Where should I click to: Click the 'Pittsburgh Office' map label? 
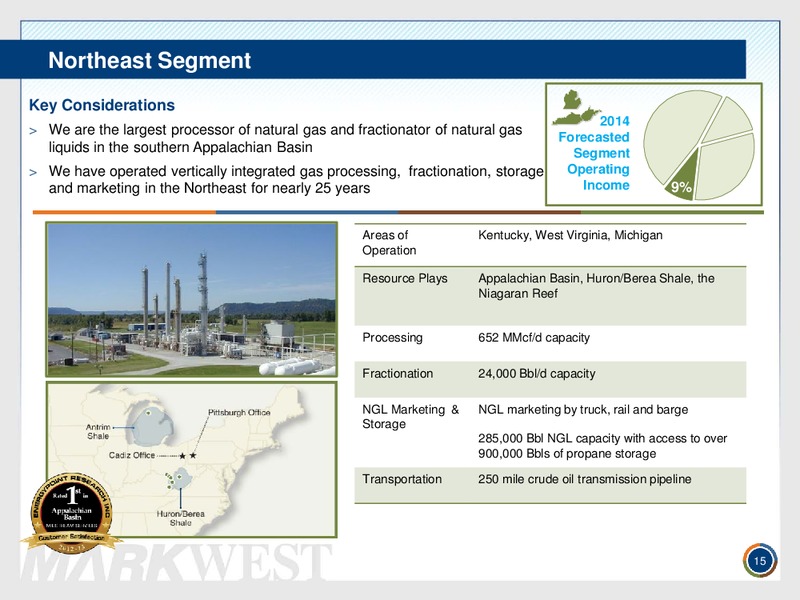239,412
